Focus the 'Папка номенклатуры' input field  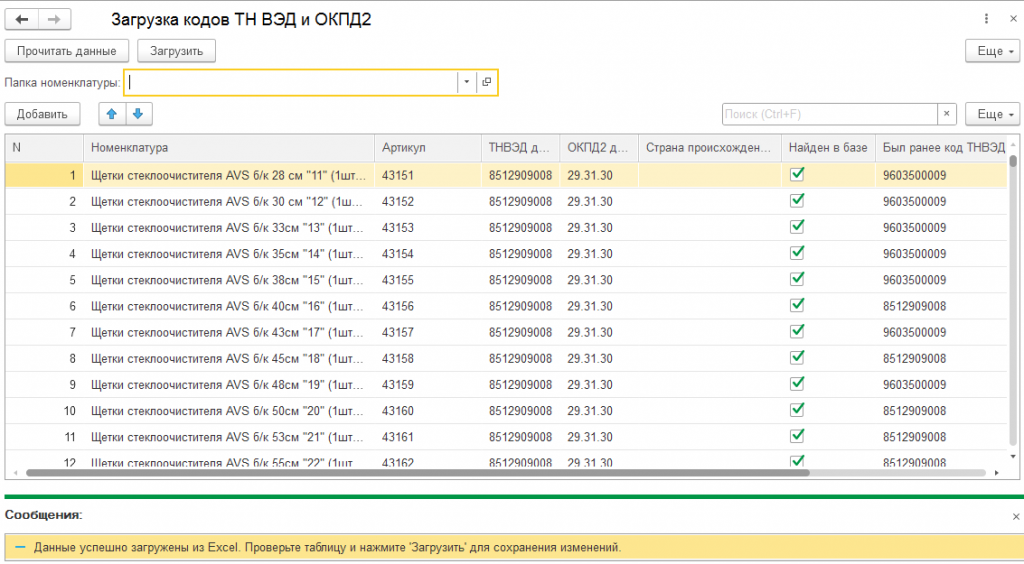click(291, 82)
